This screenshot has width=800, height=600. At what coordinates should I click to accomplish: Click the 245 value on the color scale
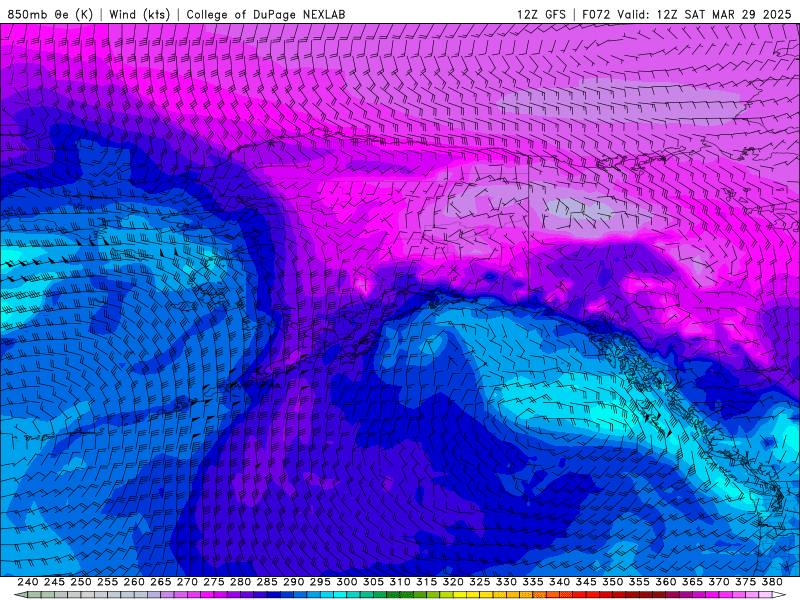[x=55, y=582]
